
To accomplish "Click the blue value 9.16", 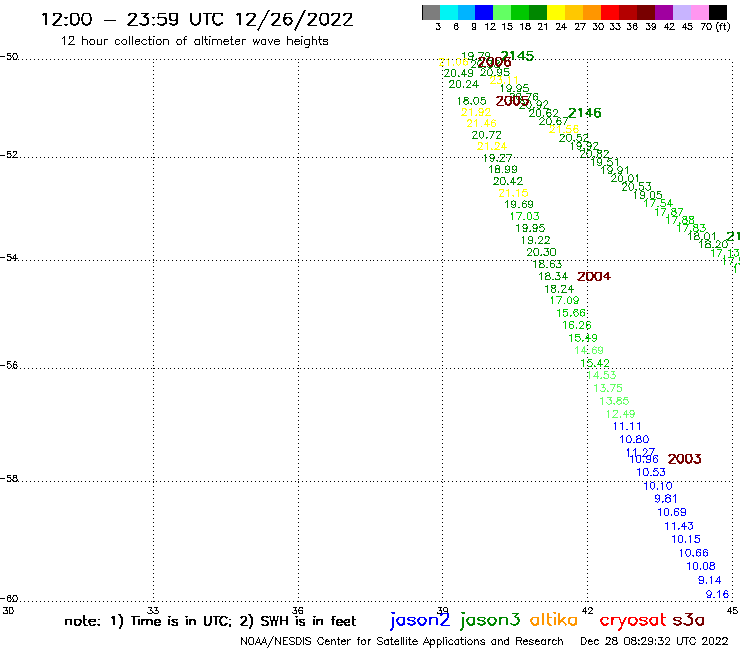I will click(x=717, y=594).
